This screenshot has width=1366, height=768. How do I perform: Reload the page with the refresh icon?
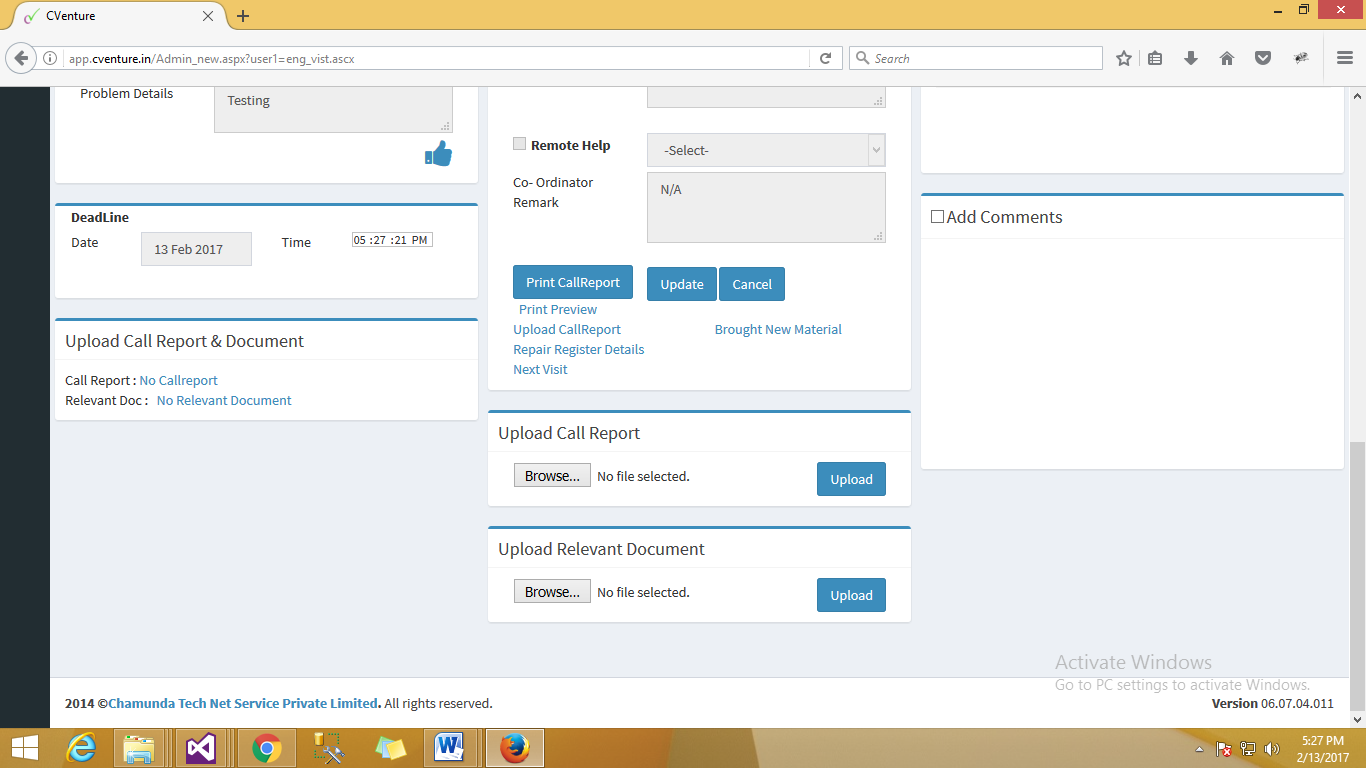coord(825,58)
